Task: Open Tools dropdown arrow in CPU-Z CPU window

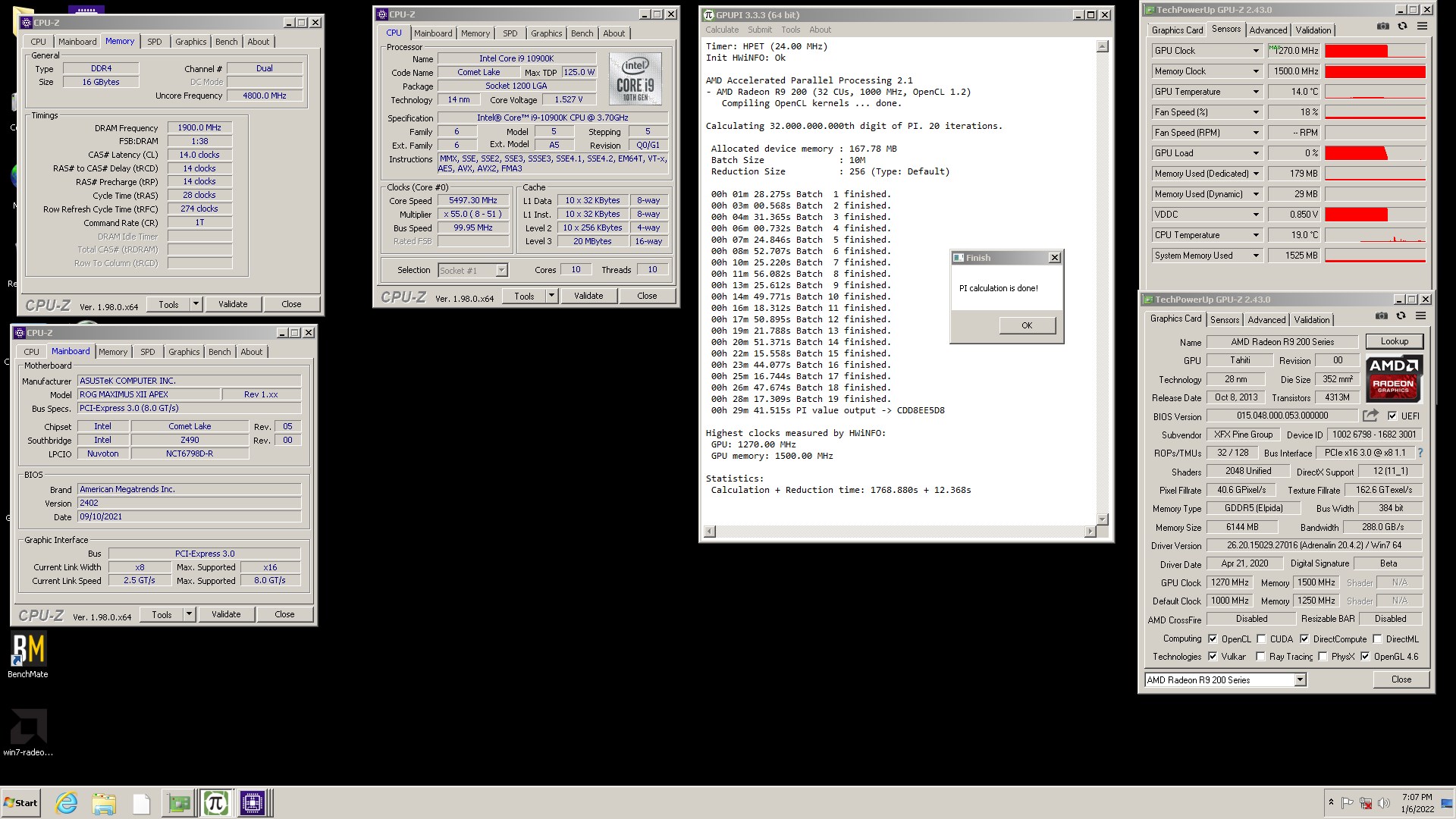Action: [x=551, y=296]
